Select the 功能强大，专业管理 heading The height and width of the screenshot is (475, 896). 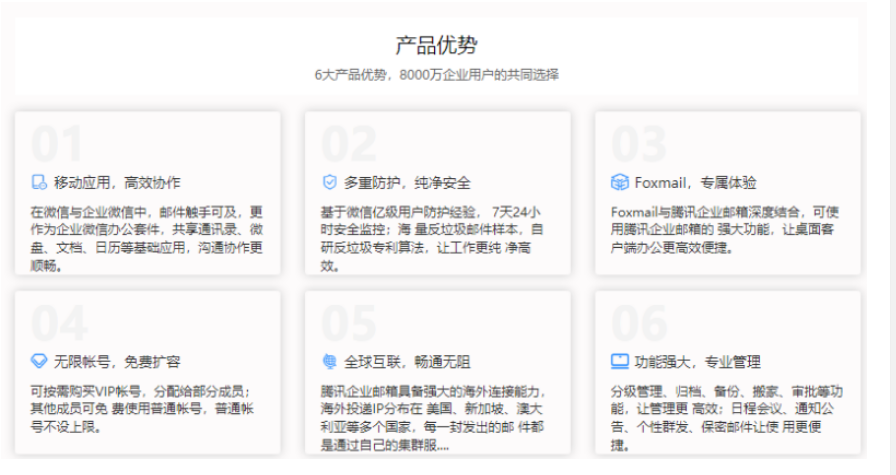click(697, 361)
